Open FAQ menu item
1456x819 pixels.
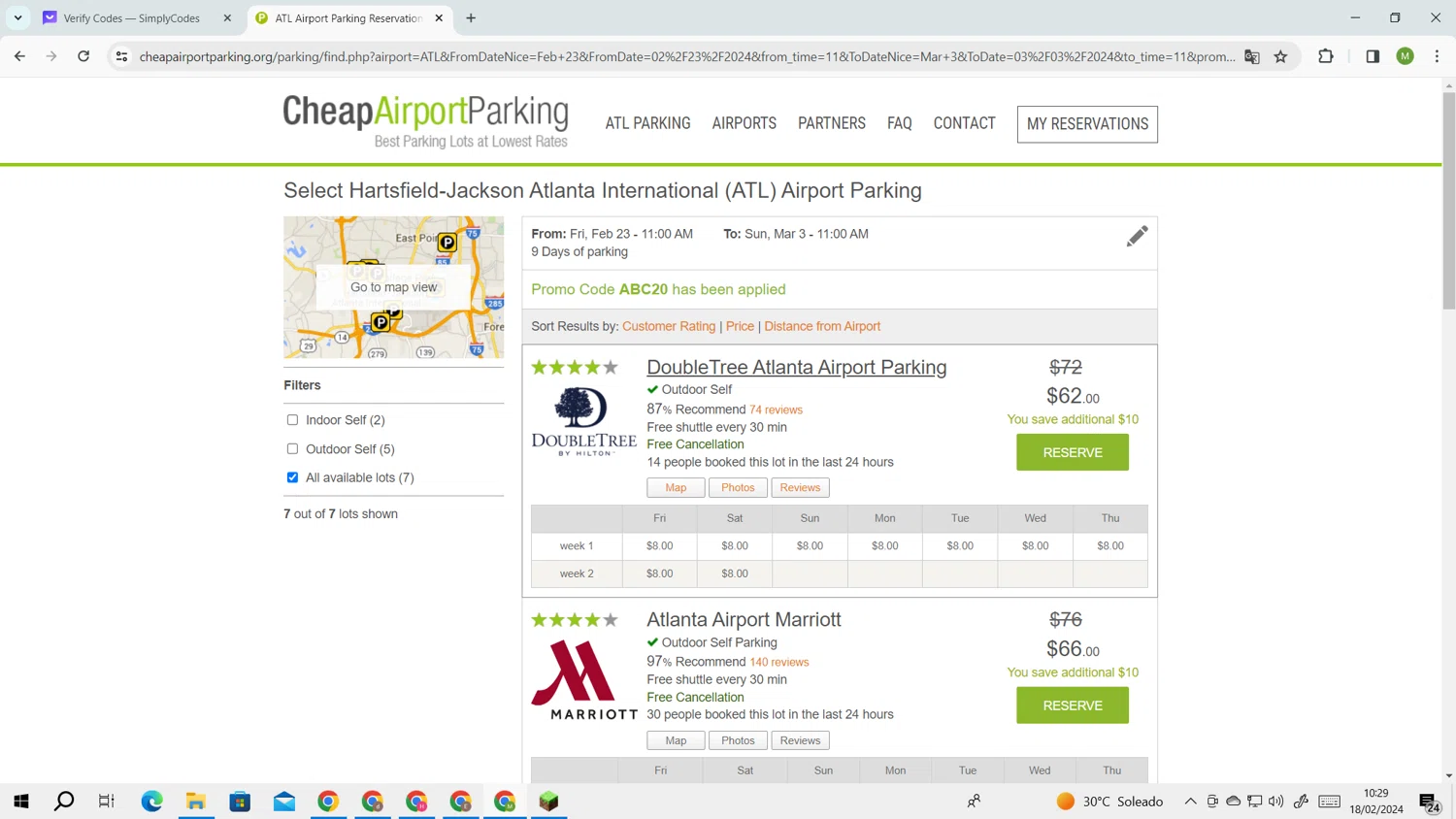coord(899,123)
